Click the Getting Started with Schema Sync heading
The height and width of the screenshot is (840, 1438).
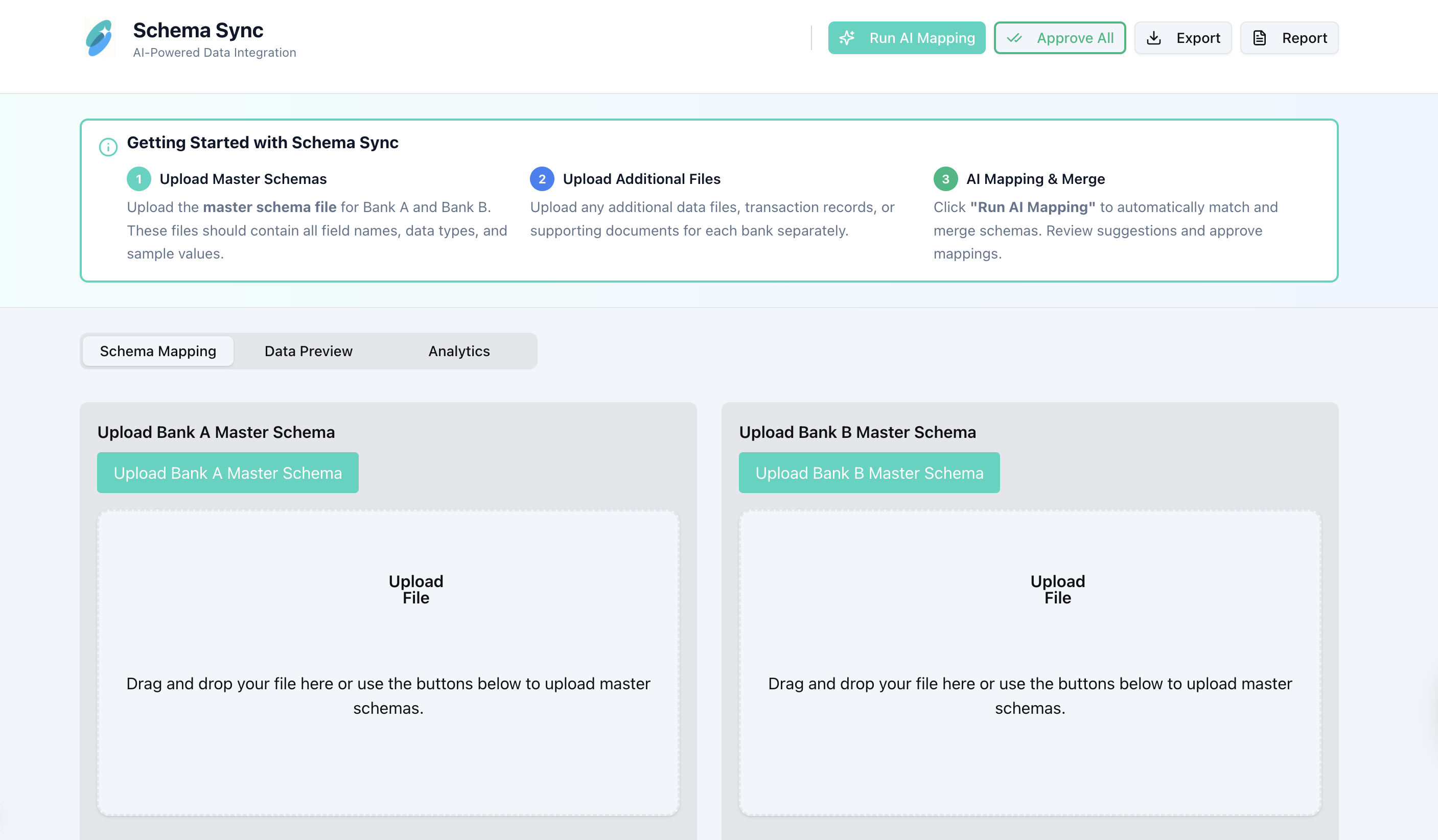[263, 143]
